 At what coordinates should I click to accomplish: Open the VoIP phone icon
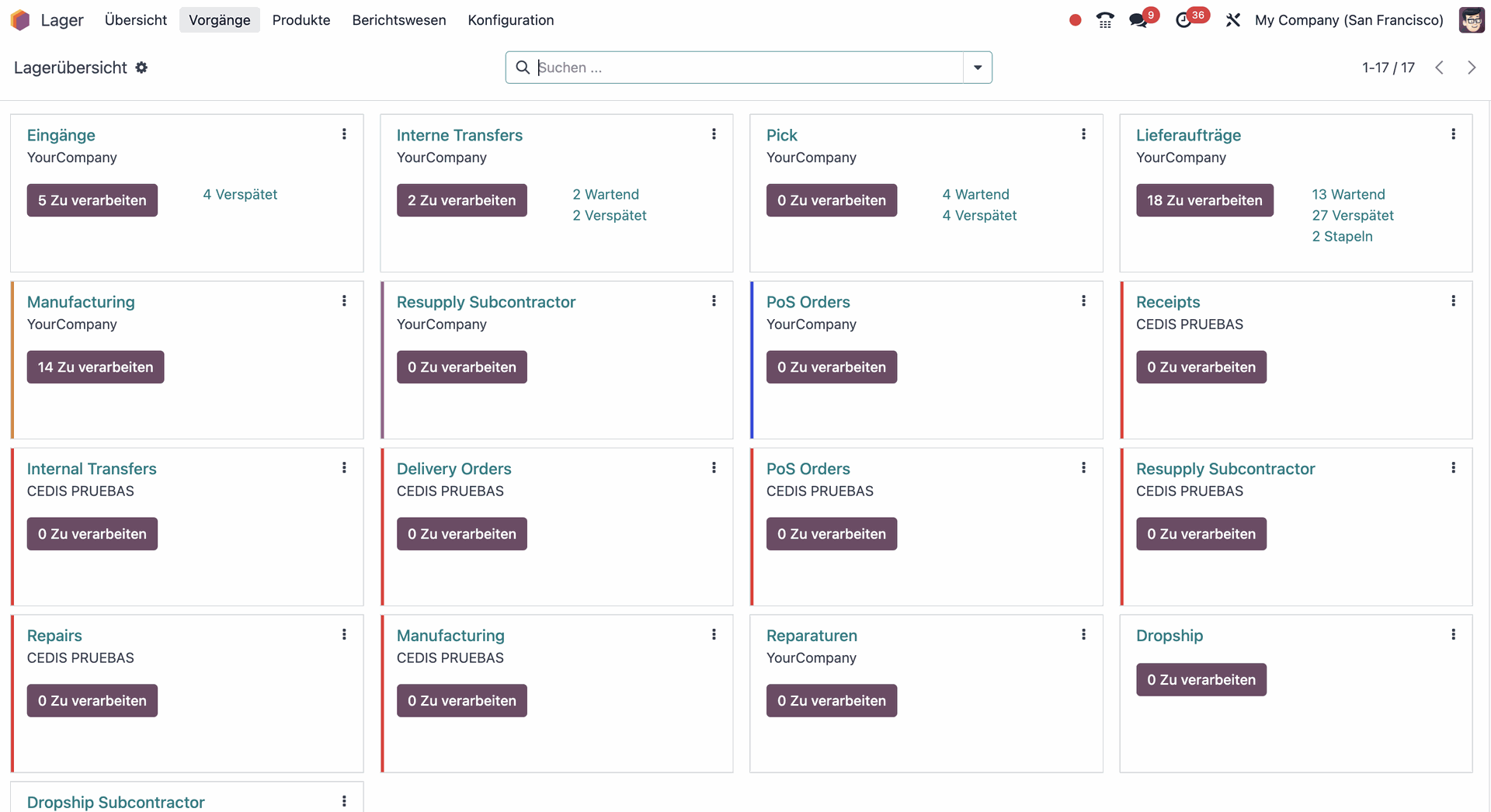point(1105,20)
